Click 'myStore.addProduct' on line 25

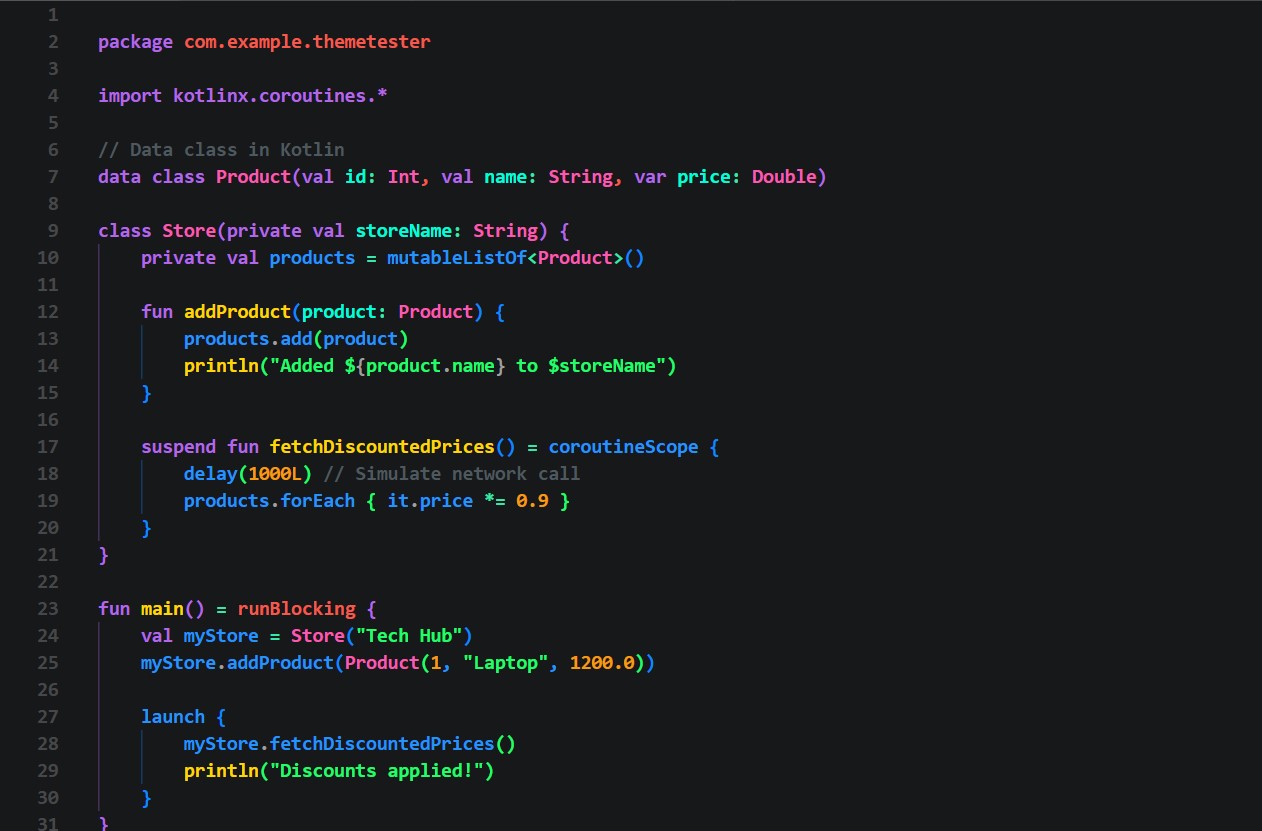click(237, 663)
